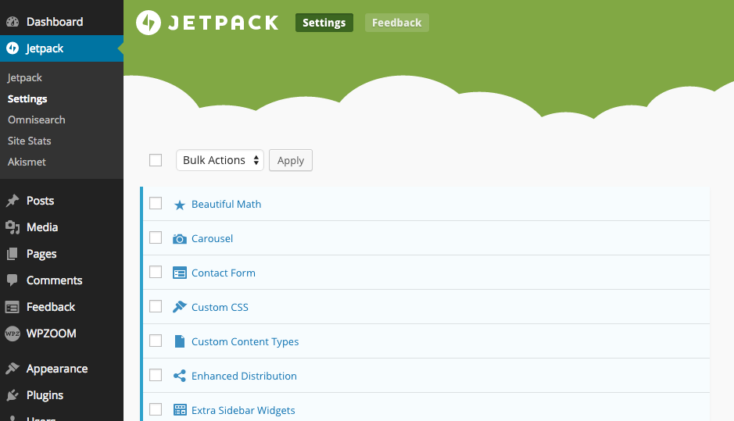Screen dimensions: 734x421
Task: Click the WPZOOM round logo icon
Action: click(x=13, y=333)
